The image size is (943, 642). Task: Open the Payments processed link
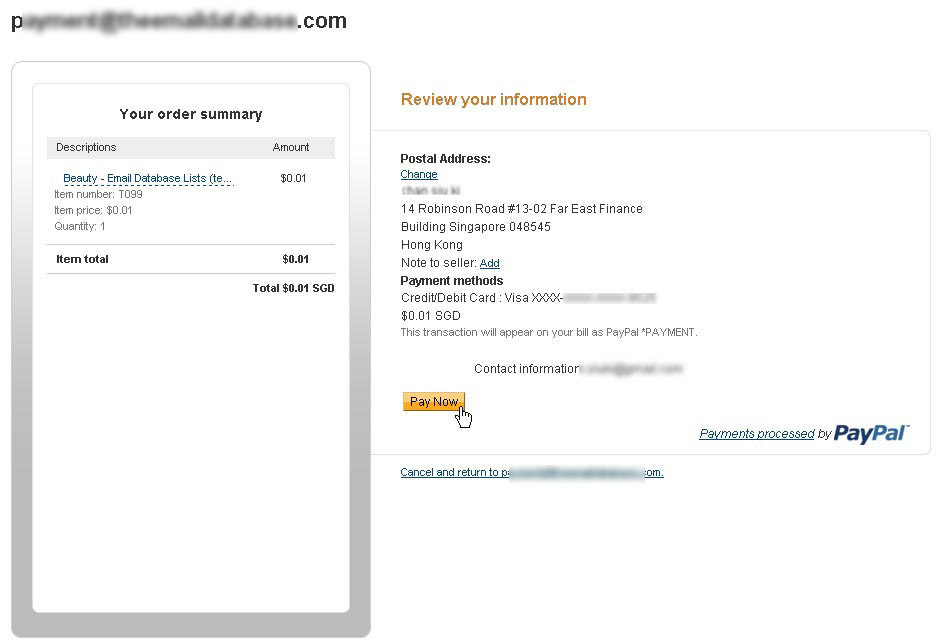point(757,434)
